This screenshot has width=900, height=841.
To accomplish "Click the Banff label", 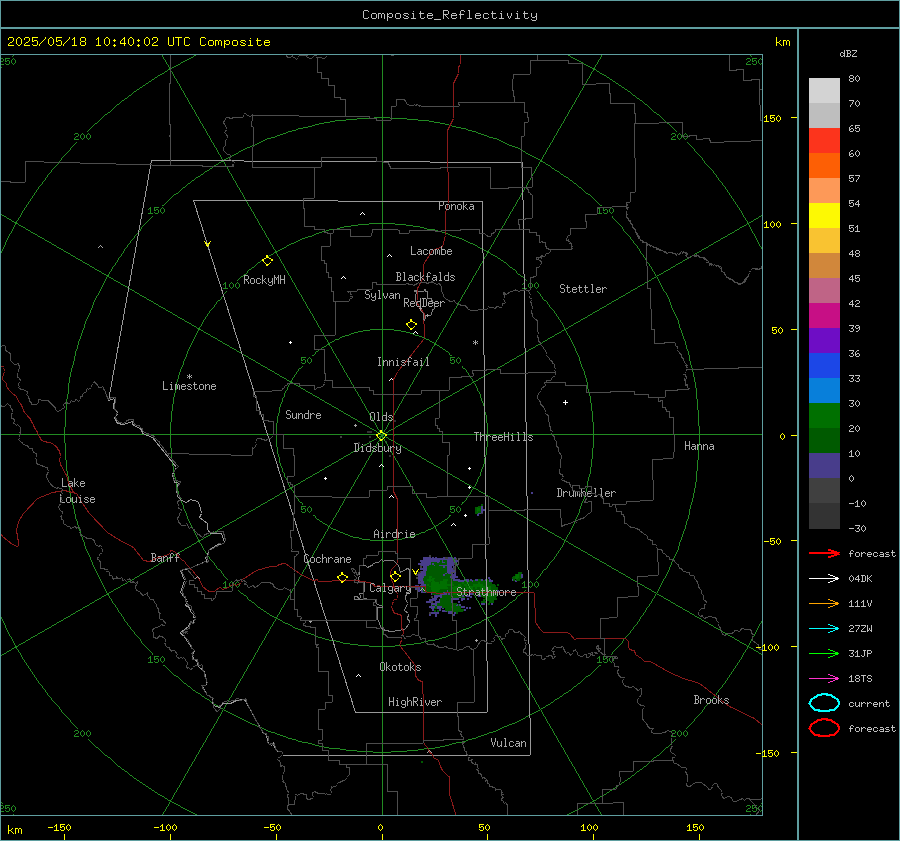I will (x=165, y=557).
